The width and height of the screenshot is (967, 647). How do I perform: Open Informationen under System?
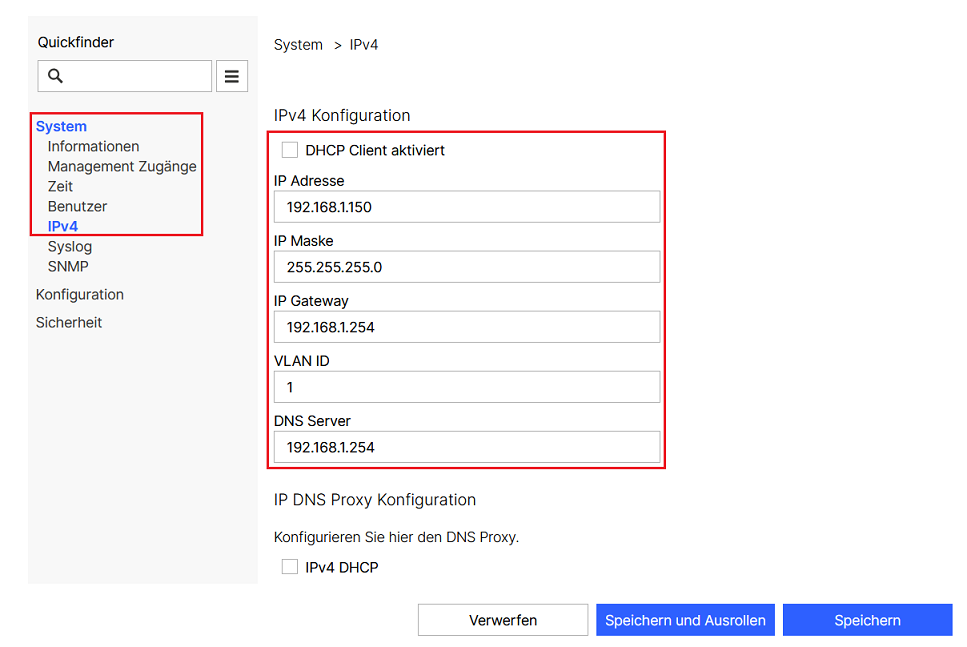coord(93,146)
